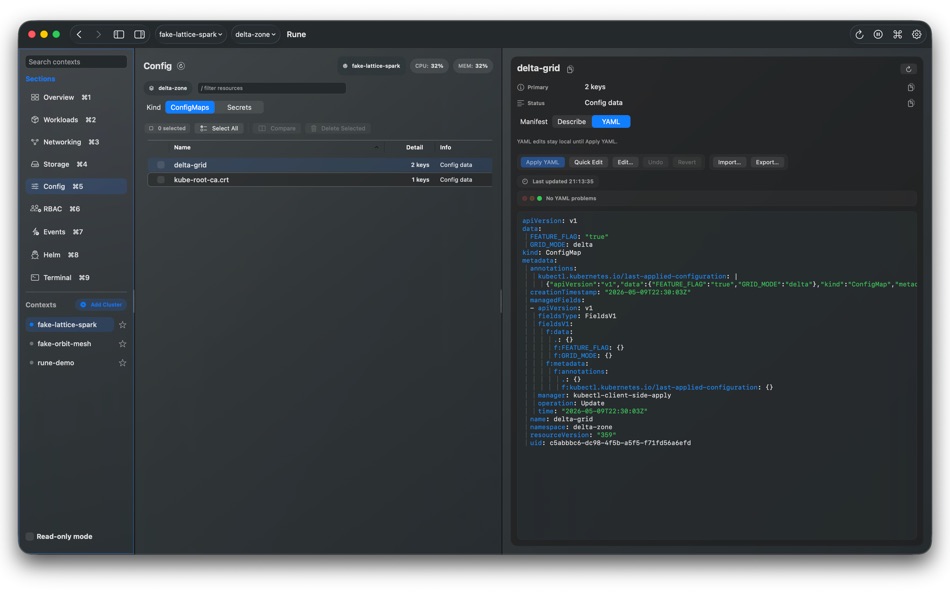Open Terminal section
This screenshot has width=950, height=594.
[x=76, y=278]
